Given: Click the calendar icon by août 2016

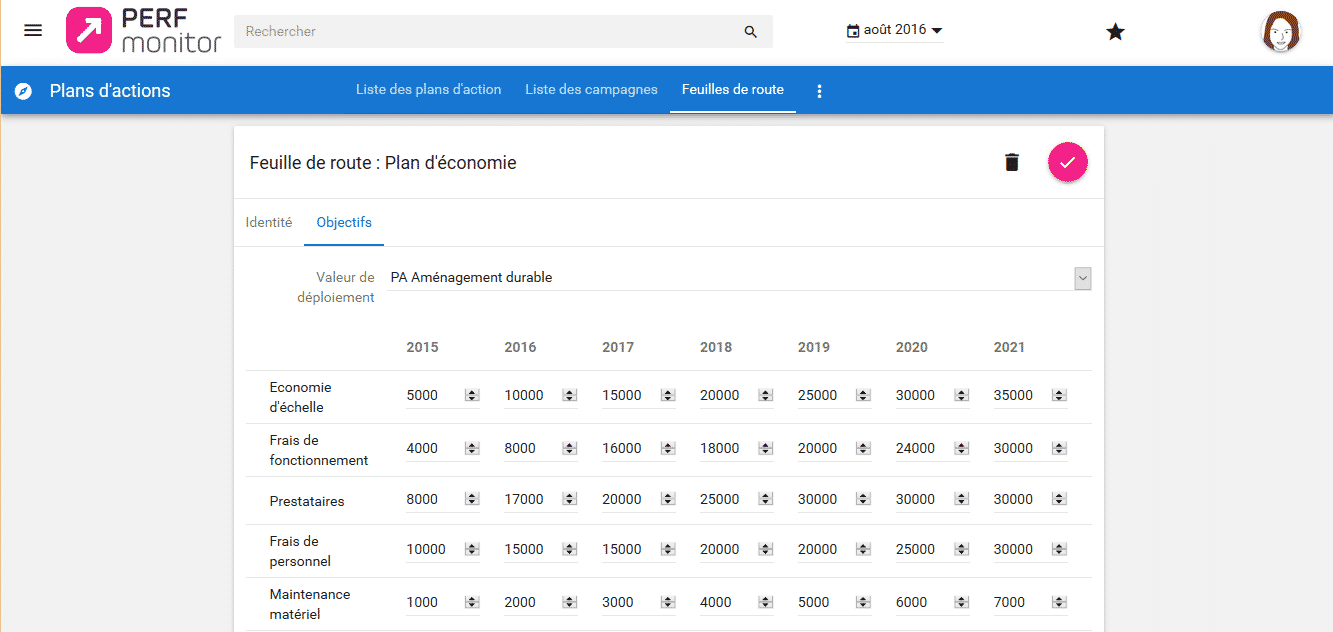Looking at the screenshot, I should click(852, 31).
